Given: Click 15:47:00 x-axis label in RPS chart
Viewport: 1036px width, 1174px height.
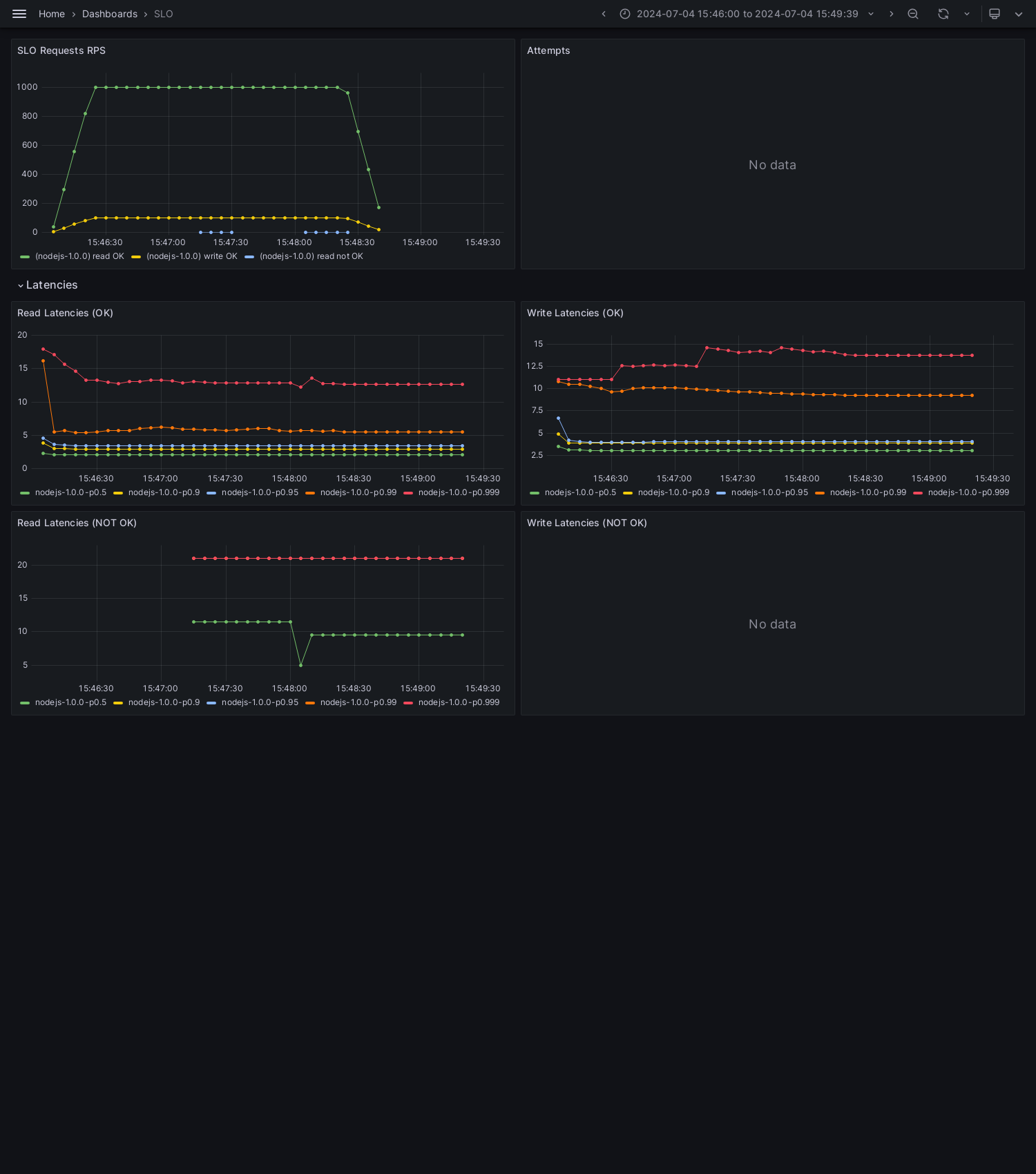Looking at the screenshot, I should point(168,242).
